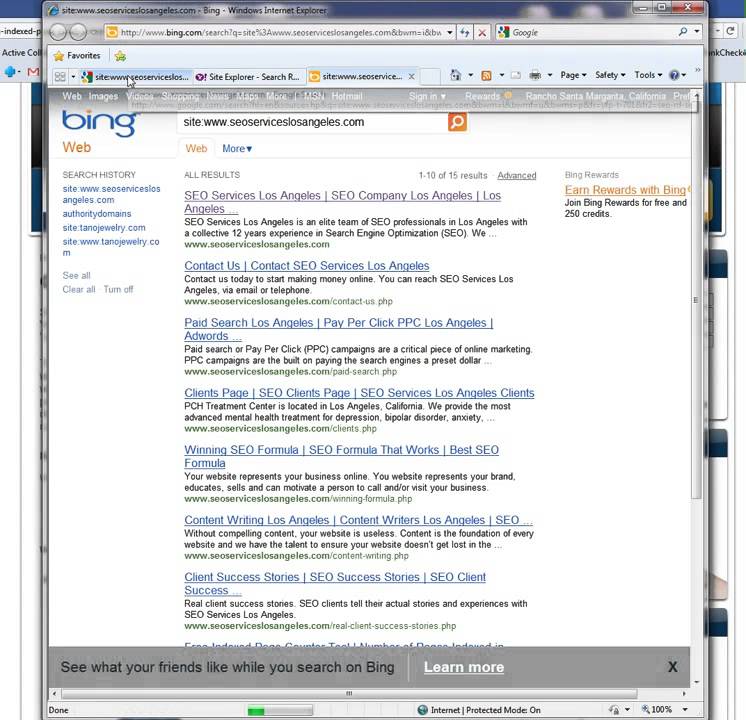
Task: Print the page using printer icon
Action: (535, 75)
